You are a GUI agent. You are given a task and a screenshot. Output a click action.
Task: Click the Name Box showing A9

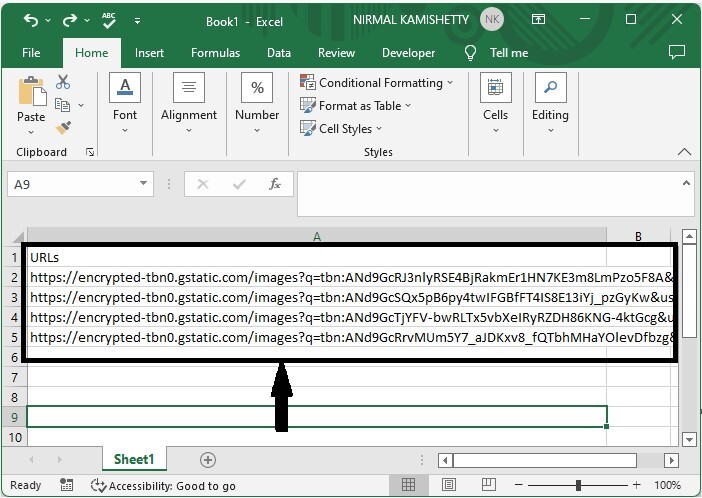click(x=70, y=184)
